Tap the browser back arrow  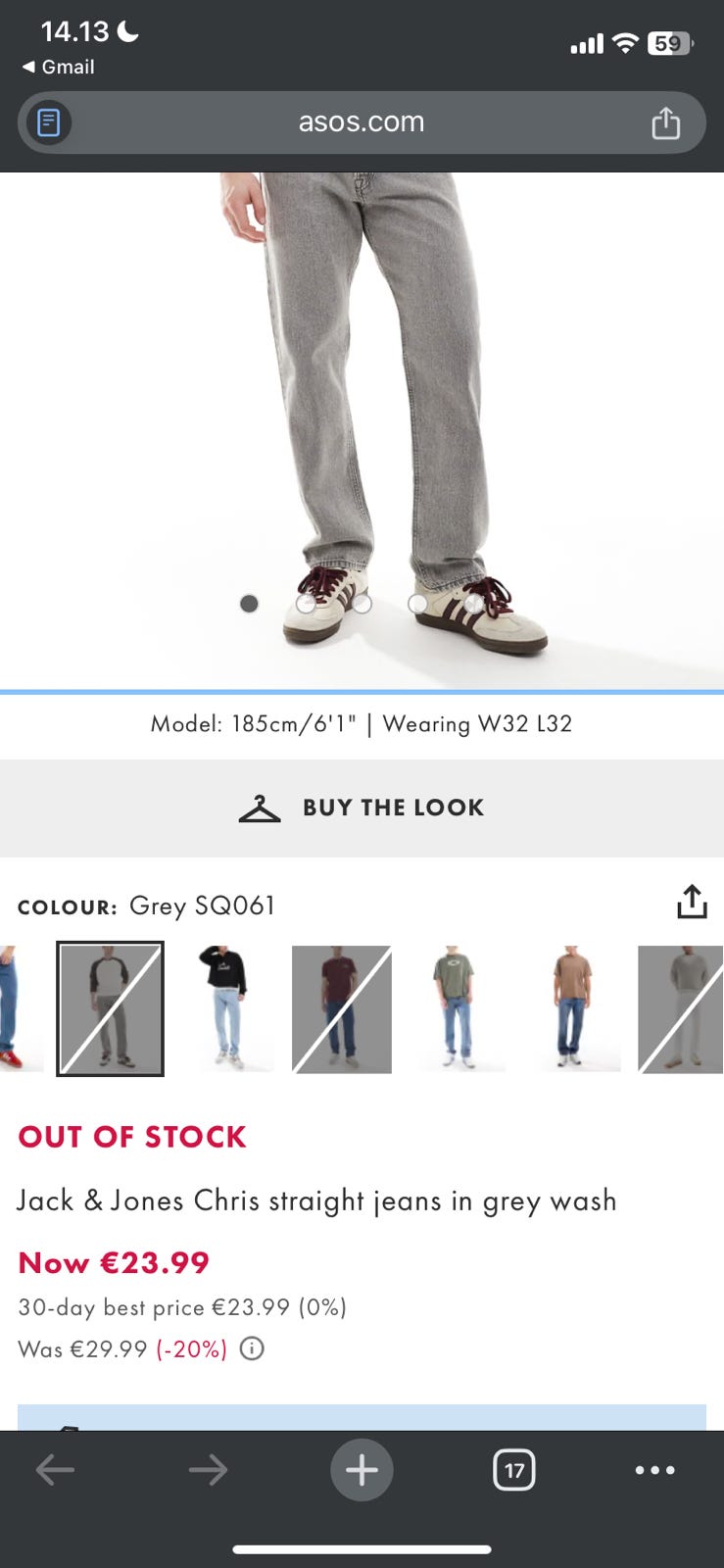pos(55,1469)
